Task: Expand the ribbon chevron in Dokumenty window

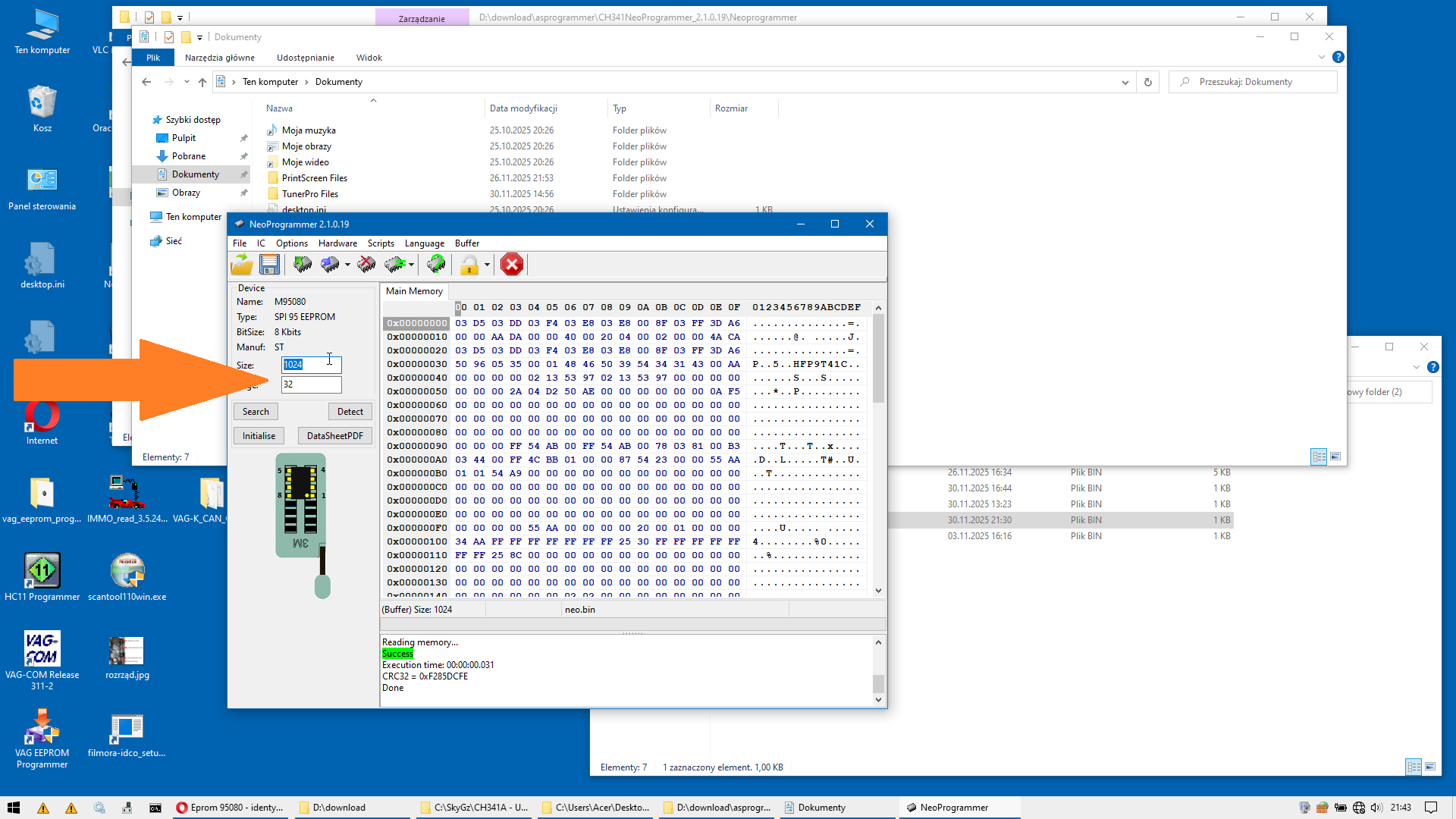Action: pyautogui.click(x=1322, y=57)
